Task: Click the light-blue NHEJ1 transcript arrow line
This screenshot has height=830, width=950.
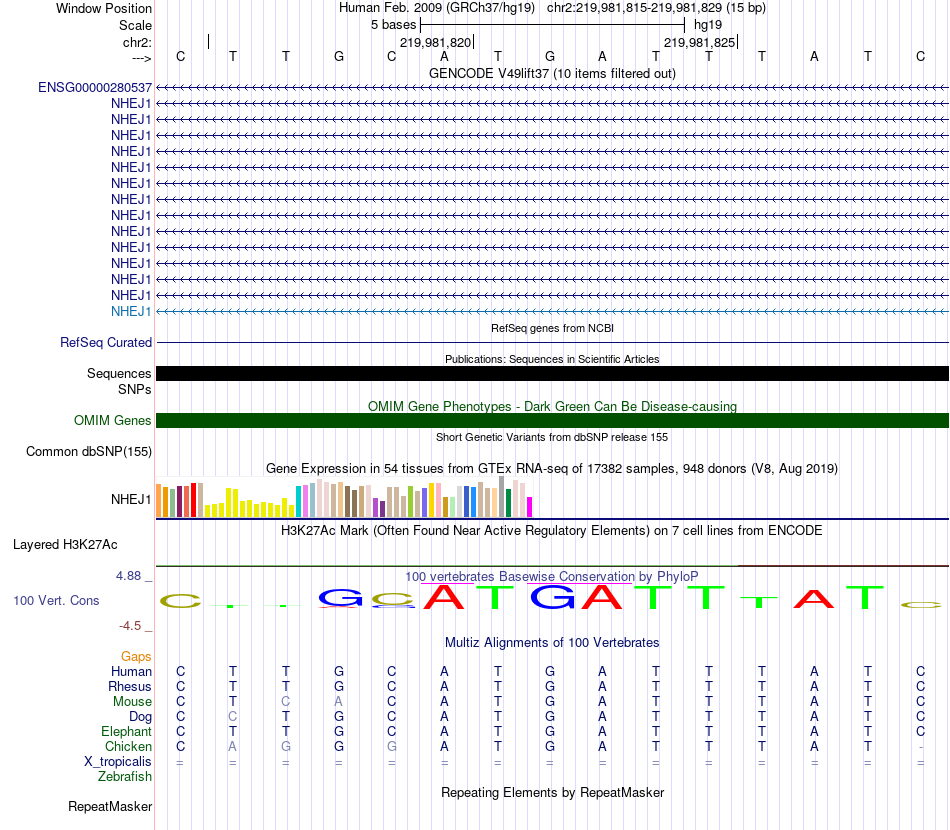Action: click(552, 311)
